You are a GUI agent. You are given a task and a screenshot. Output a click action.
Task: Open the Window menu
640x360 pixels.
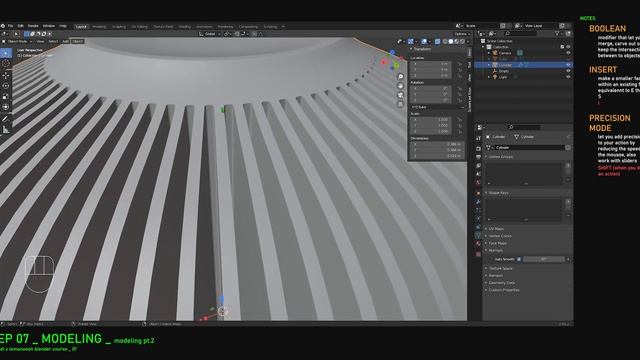coord(49,26)
